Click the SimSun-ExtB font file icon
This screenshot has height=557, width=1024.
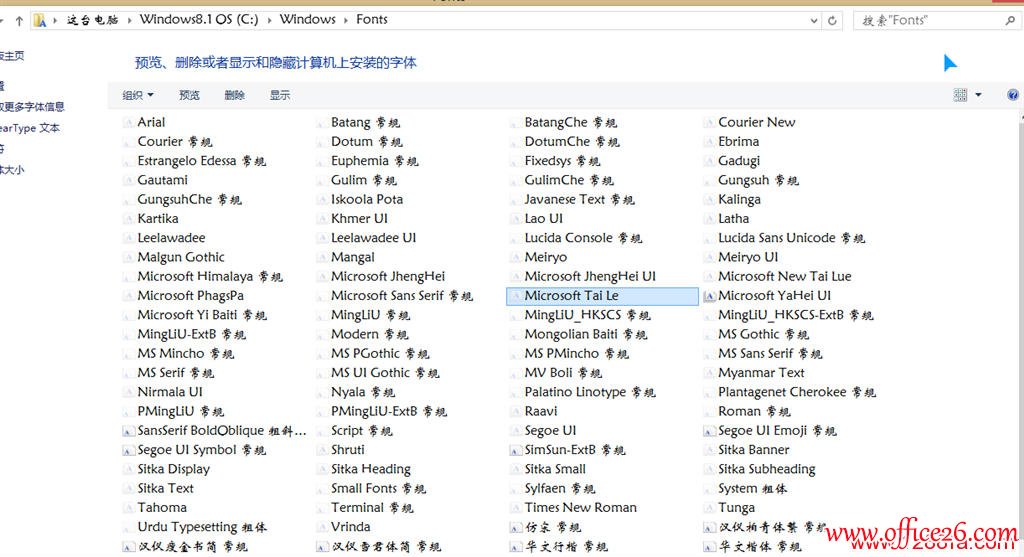coord(515,450)
